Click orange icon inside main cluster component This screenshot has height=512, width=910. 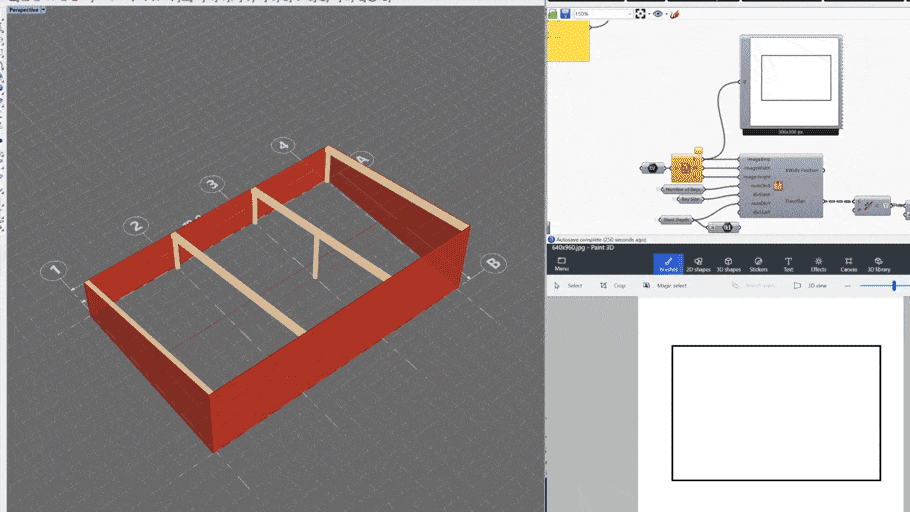[x=778, y=186]
